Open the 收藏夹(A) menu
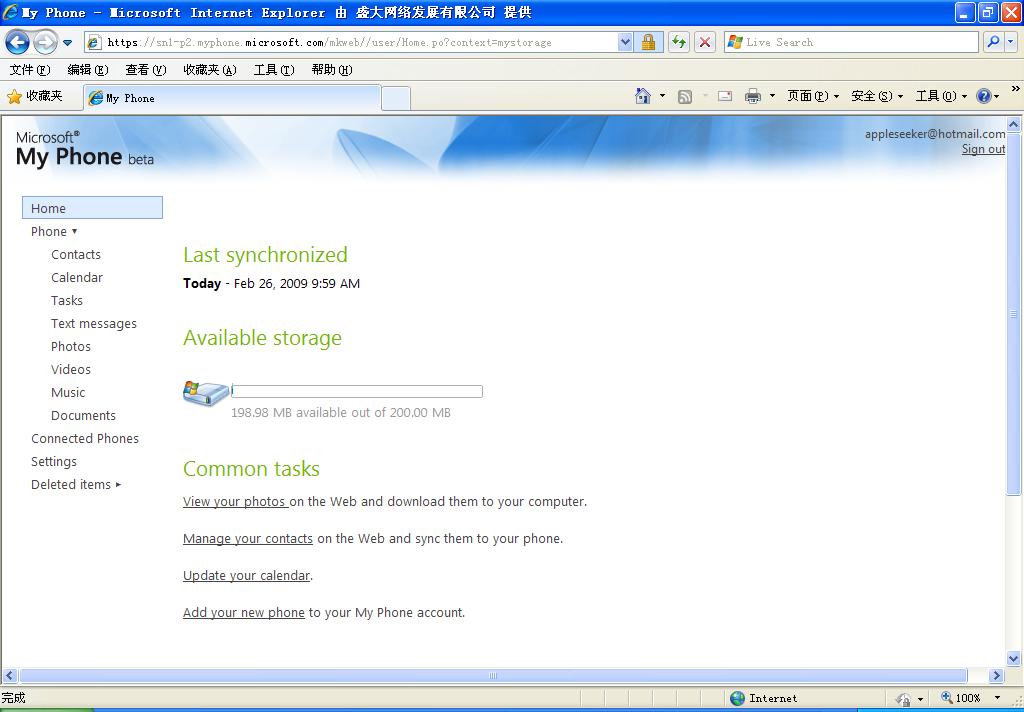 [210, 70]
